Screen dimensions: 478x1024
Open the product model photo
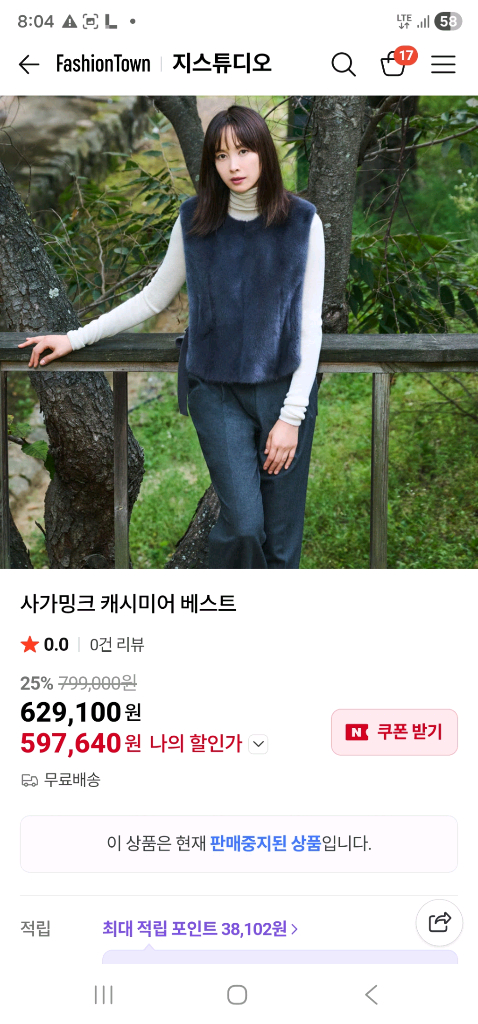tap(239, 332)
